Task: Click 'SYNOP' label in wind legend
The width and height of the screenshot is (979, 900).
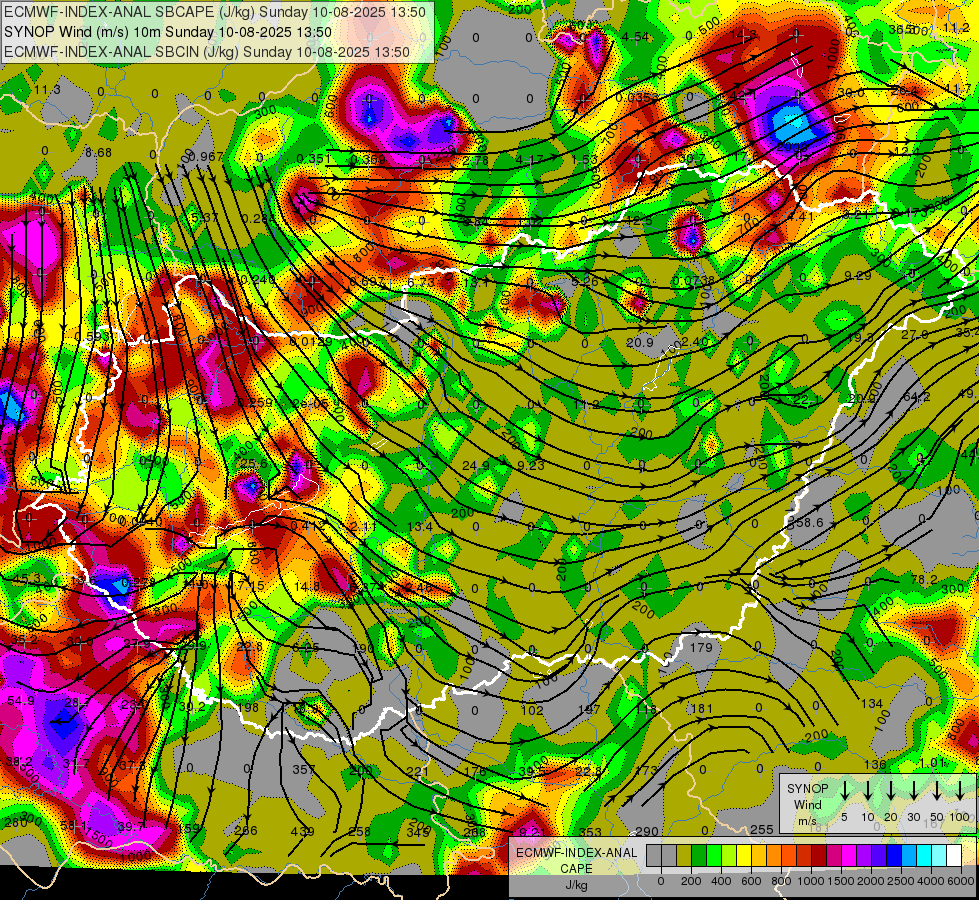Action: (807, 789)
